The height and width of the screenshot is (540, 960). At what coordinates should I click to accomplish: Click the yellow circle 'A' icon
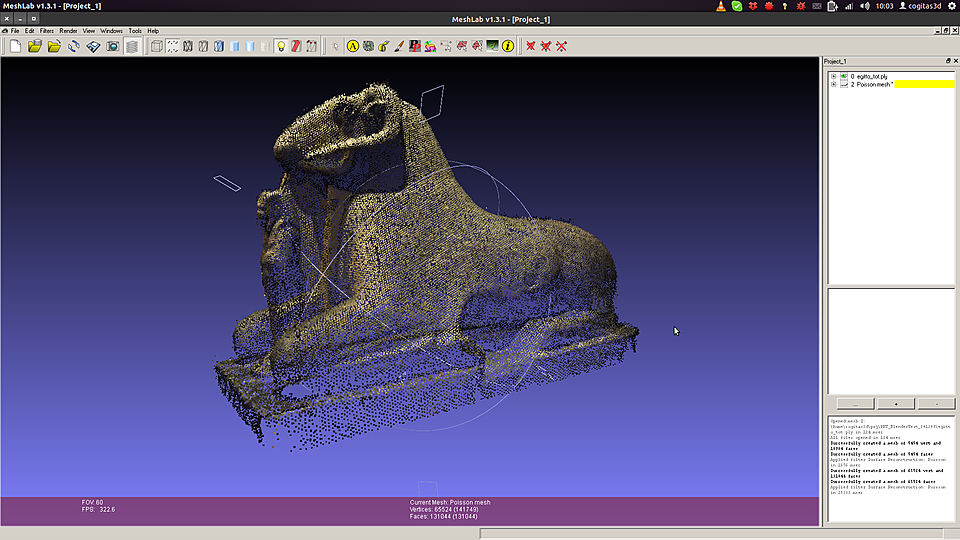point(353,46)
